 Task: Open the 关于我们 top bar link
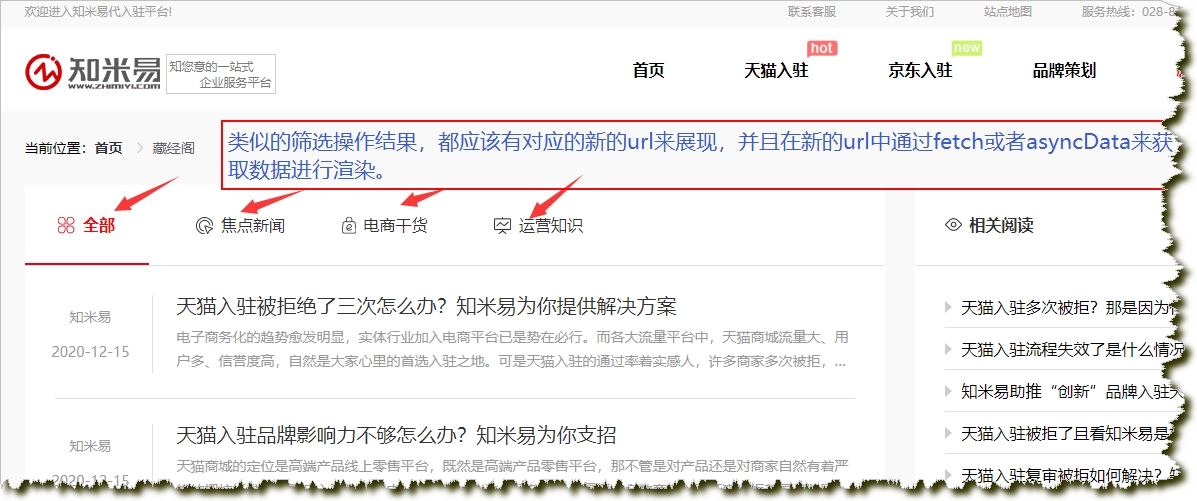[910, 12]
